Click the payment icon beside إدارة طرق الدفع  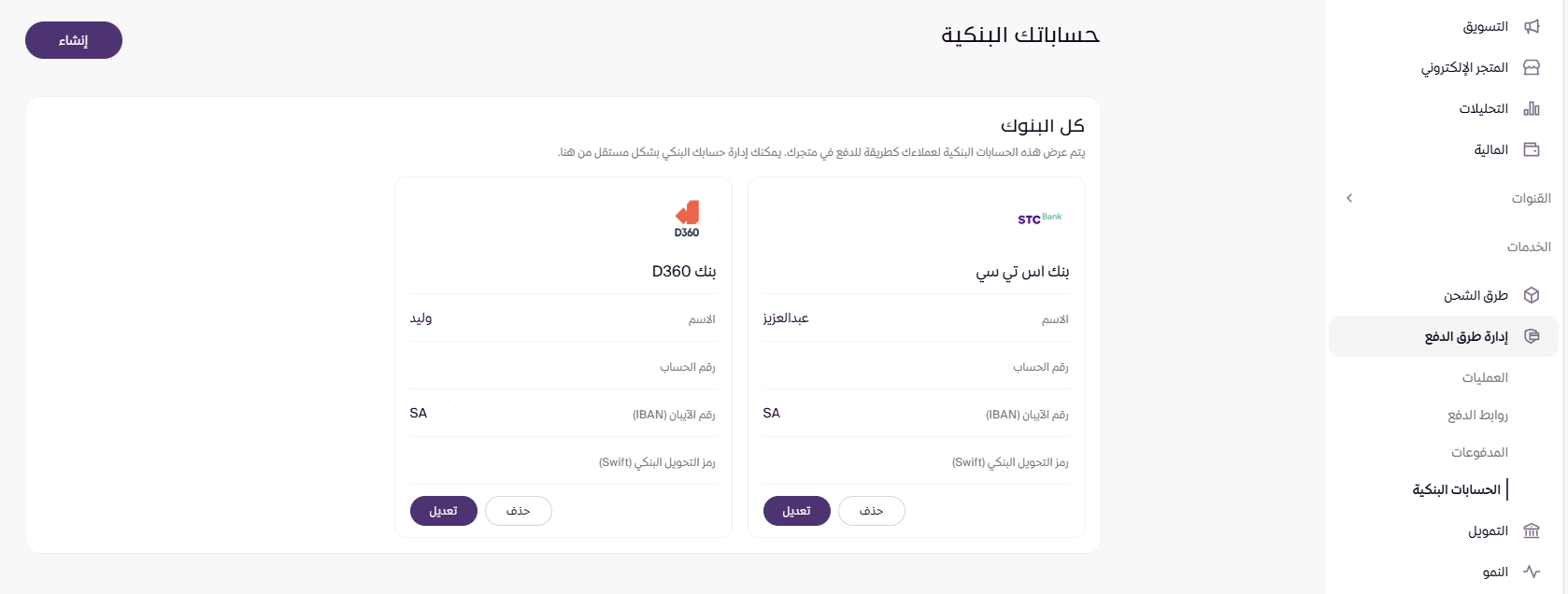[1532, 336]
